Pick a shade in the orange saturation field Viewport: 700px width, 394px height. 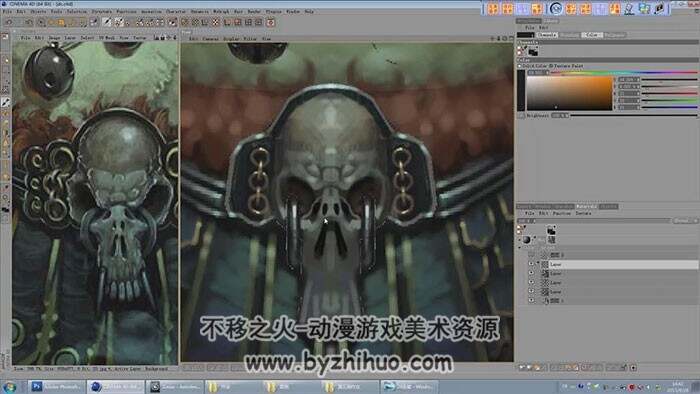click(570, 93)
